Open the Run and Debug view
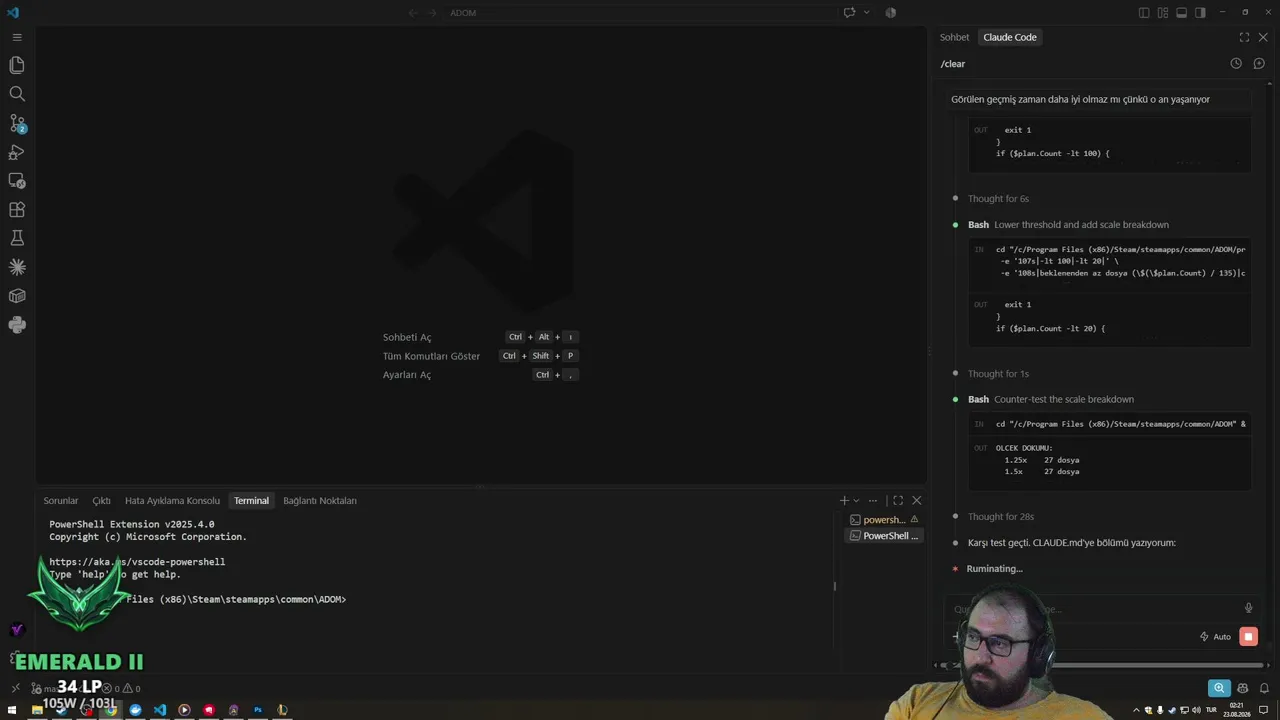This screenshot has width=1280, height=720. 17,152
